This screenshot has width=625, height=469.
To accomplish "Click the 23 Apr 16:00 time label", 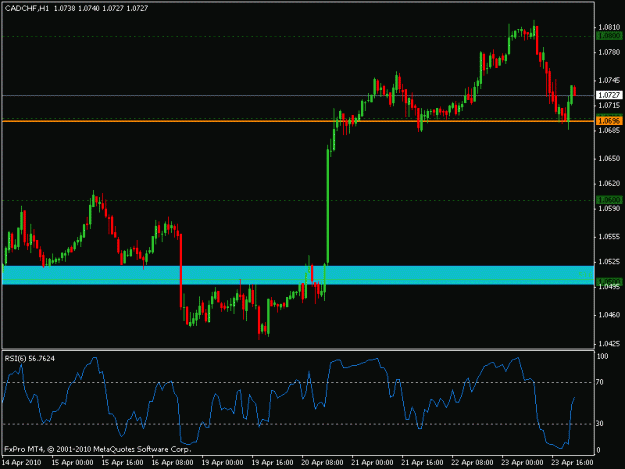I will pos(572,462).
